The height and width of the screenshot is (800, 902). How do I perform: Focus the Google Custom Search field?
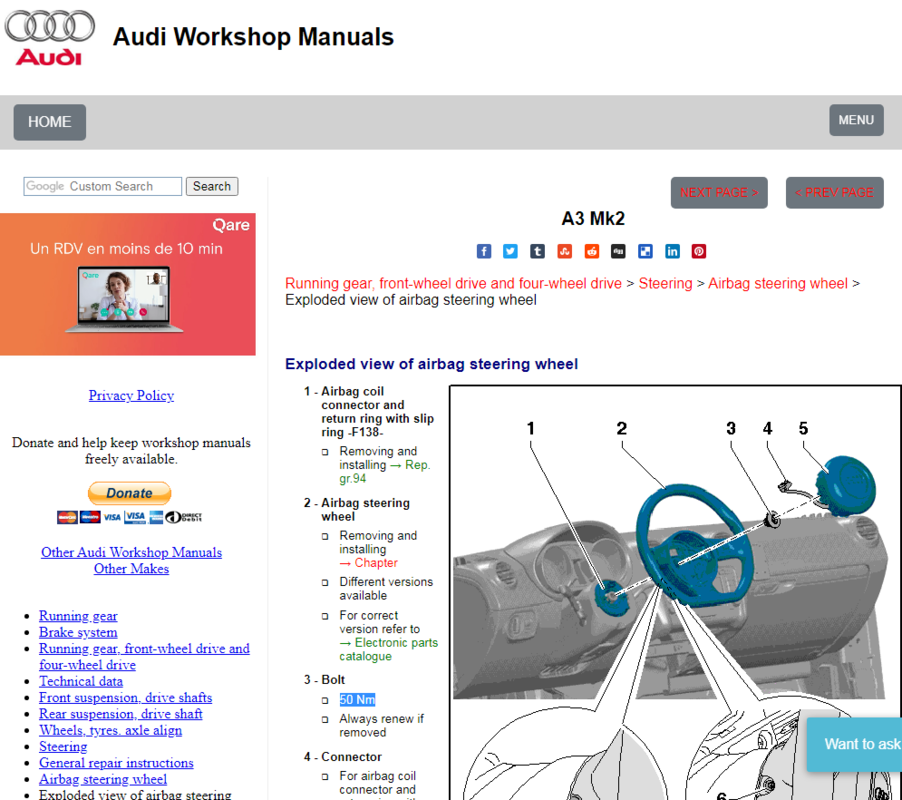click(103, 186)
